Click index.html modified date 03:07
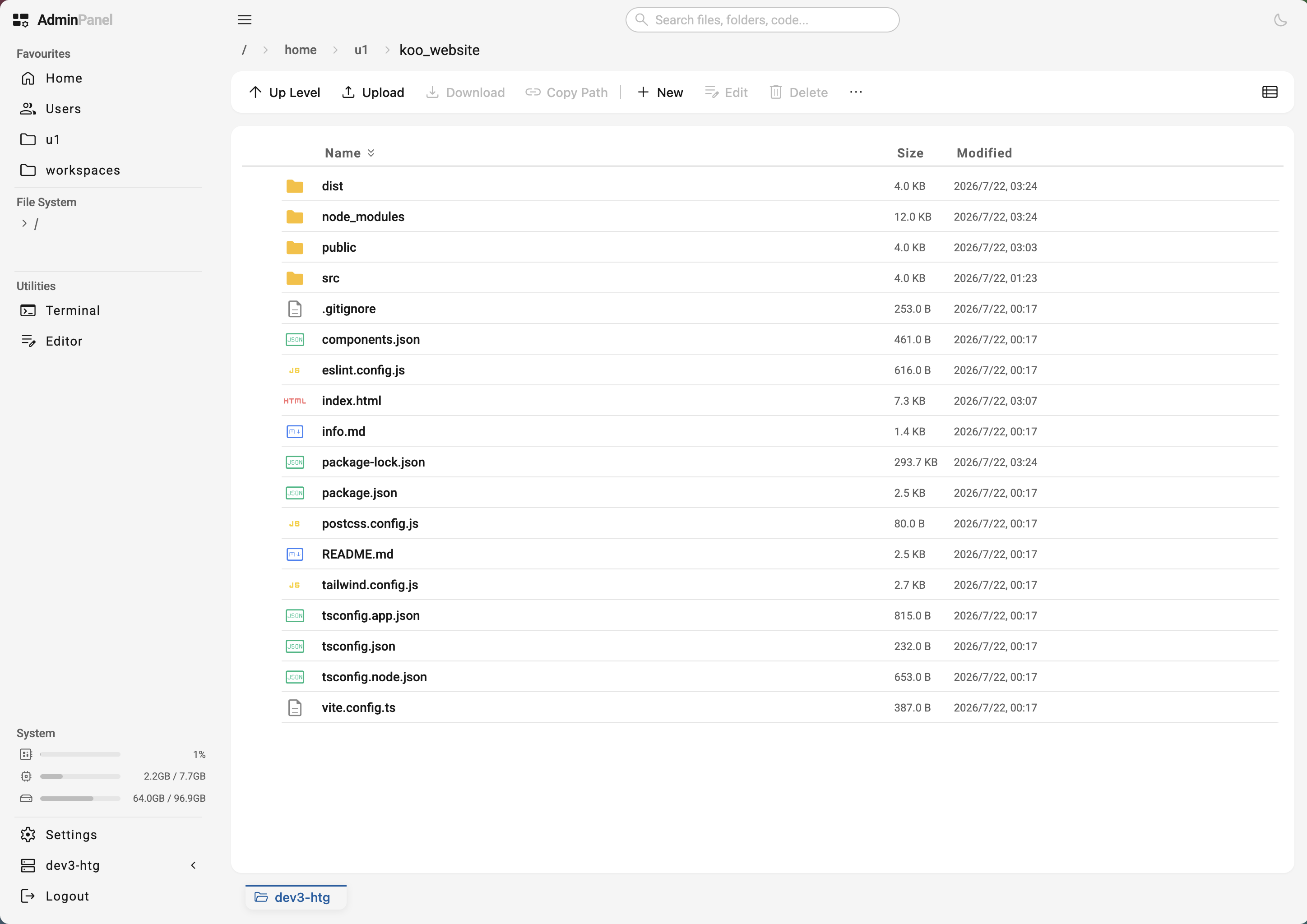The width and height of the screenshot is (1307, 924). (x=995, y=401)
